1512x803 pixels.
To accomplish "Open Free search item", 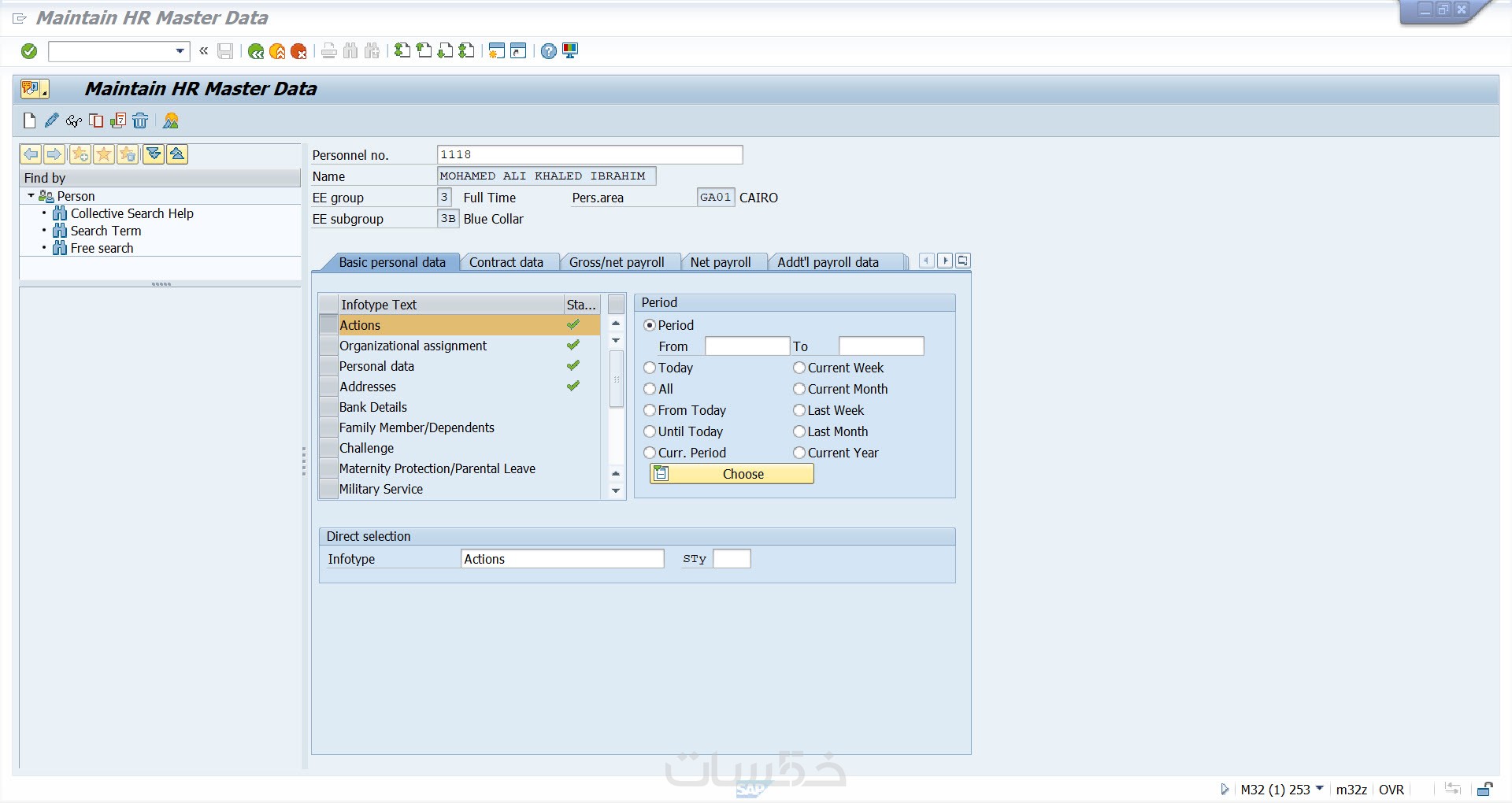I will coord(102,248).
